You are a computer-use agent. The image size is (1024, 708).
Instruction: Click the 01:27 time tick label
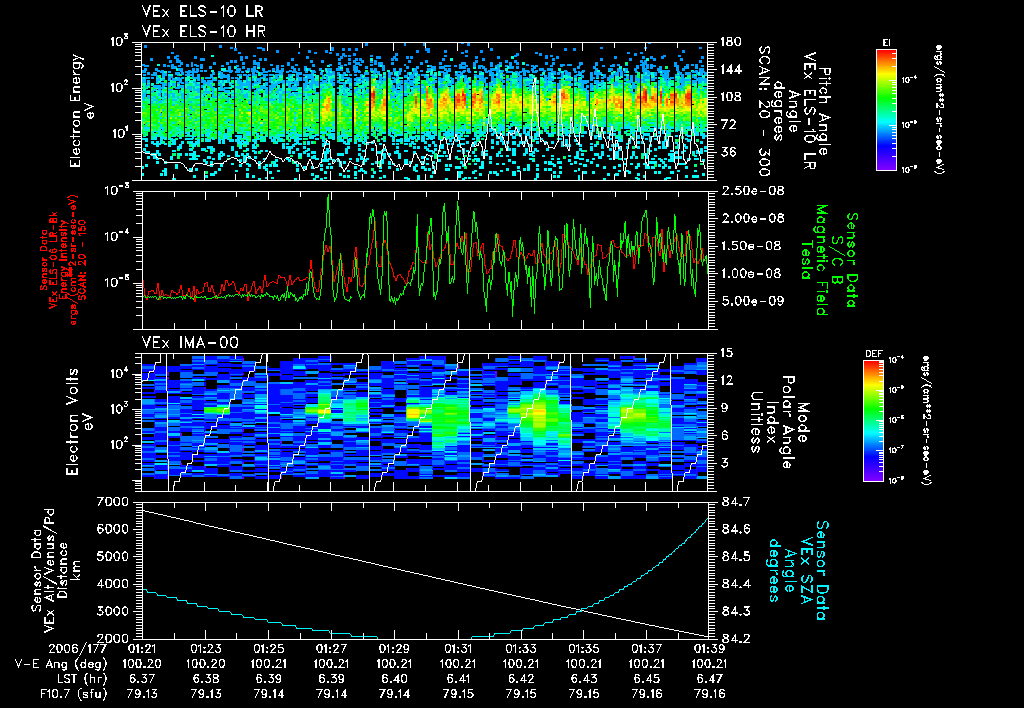point(332,650)
